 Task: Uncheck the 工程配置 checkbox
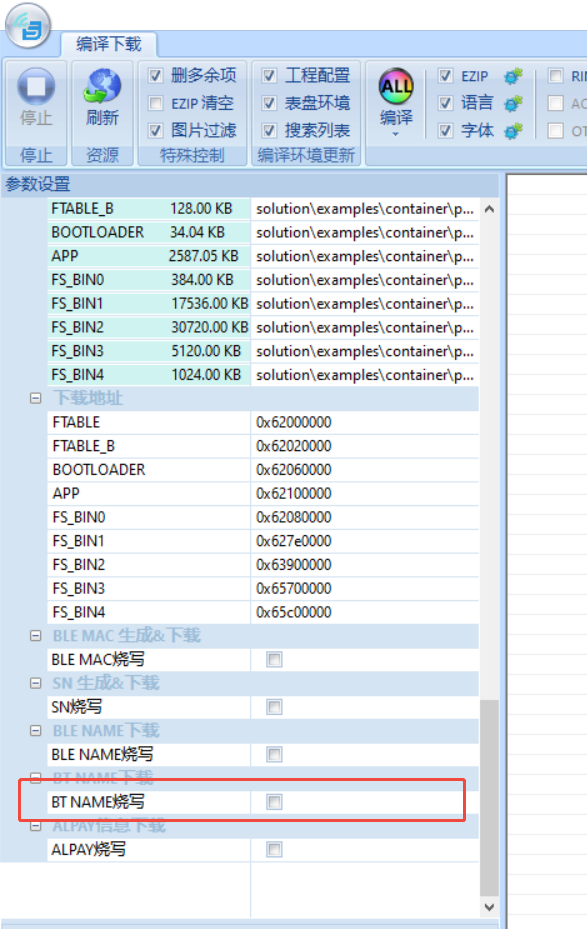point(269,76)
